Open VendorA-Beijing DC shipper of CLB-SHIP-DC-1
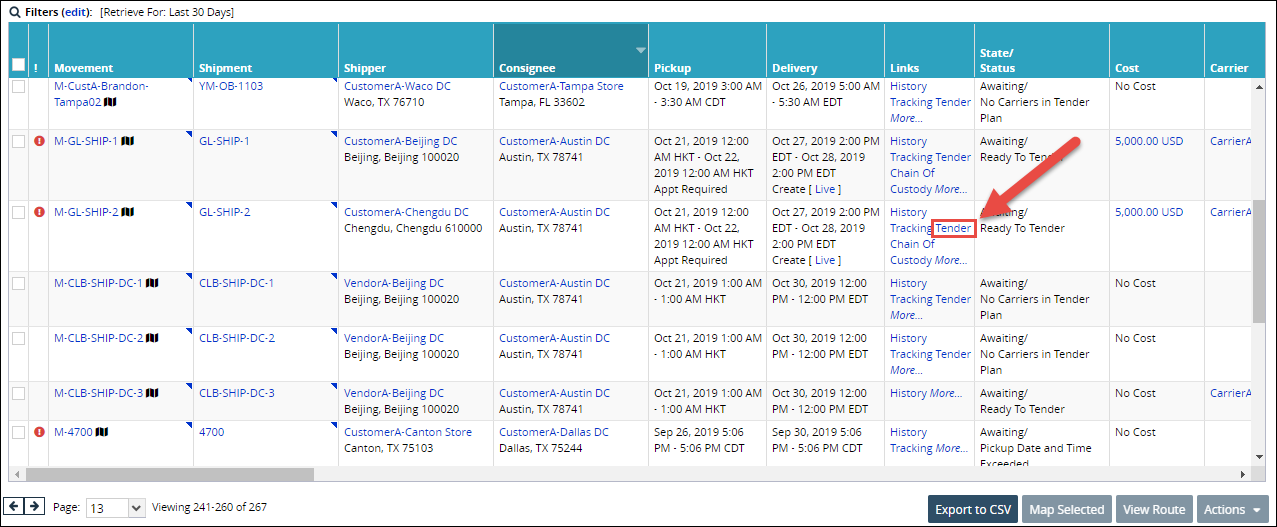This screenshot has width=1277, height=527. 394,283
